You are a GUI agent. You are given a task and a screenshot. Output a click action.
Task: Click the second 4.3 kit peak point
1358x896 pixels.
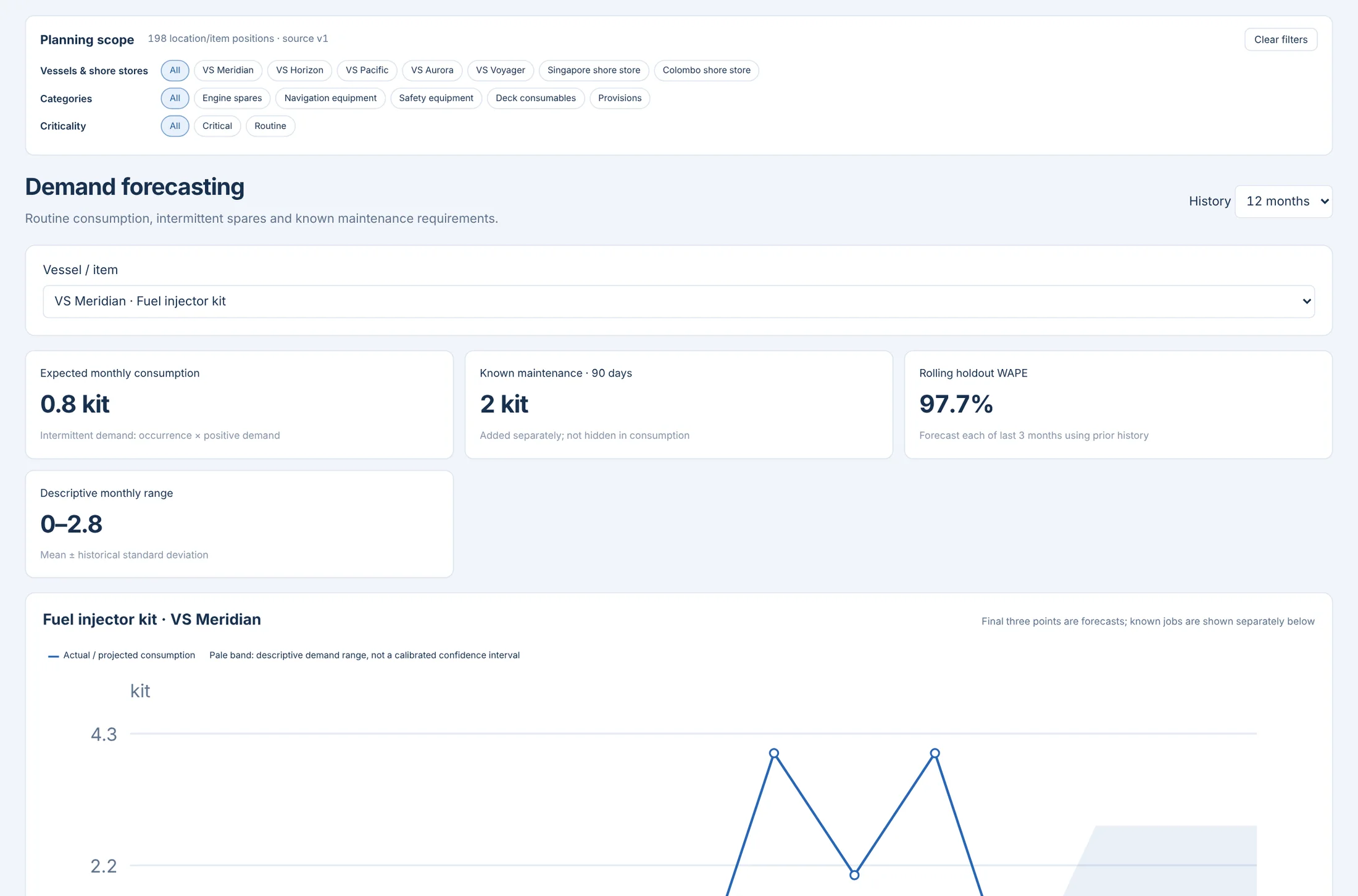935,753
